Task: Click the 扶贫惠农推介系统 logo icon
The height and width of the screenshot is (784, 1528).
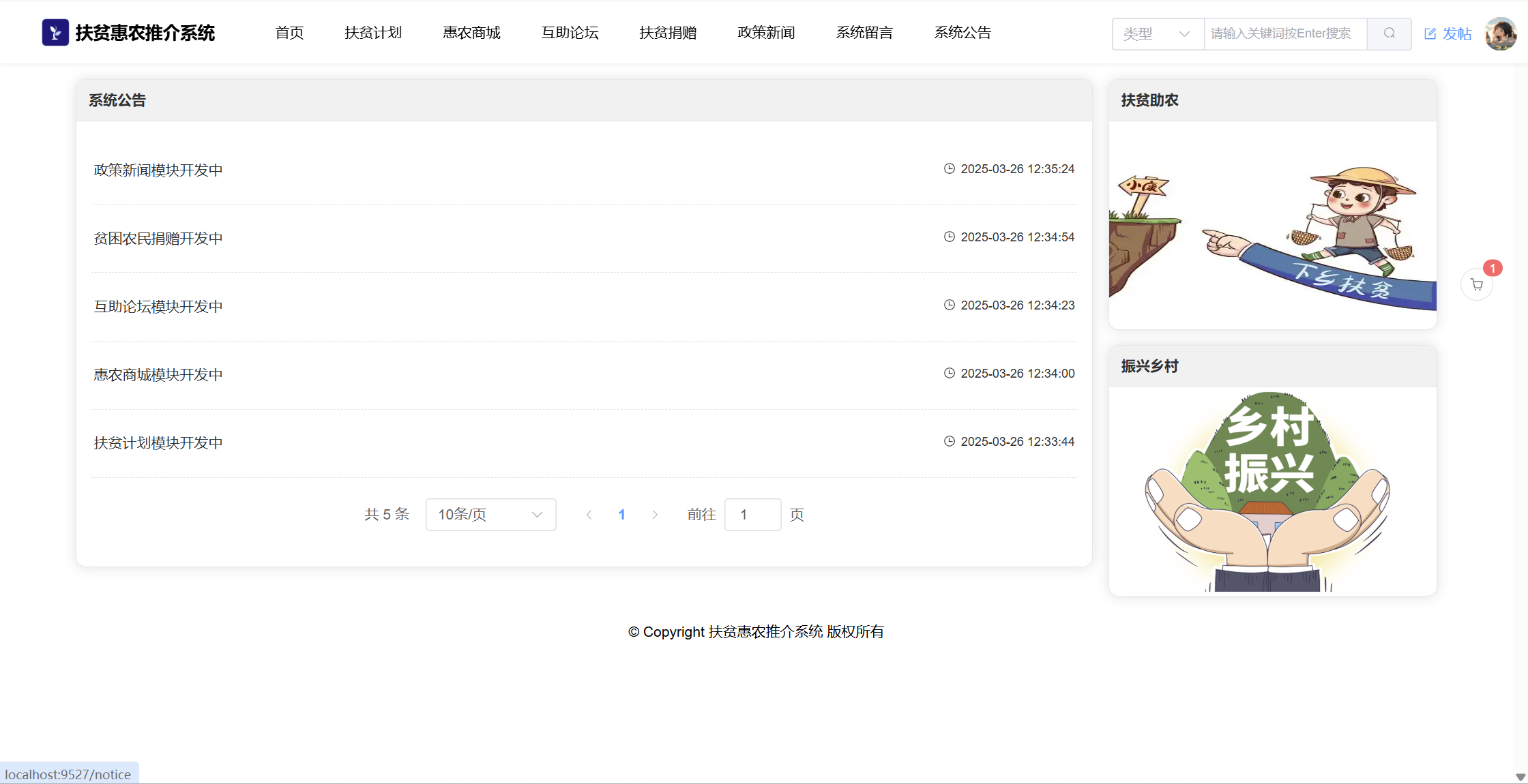Action: 55,33
